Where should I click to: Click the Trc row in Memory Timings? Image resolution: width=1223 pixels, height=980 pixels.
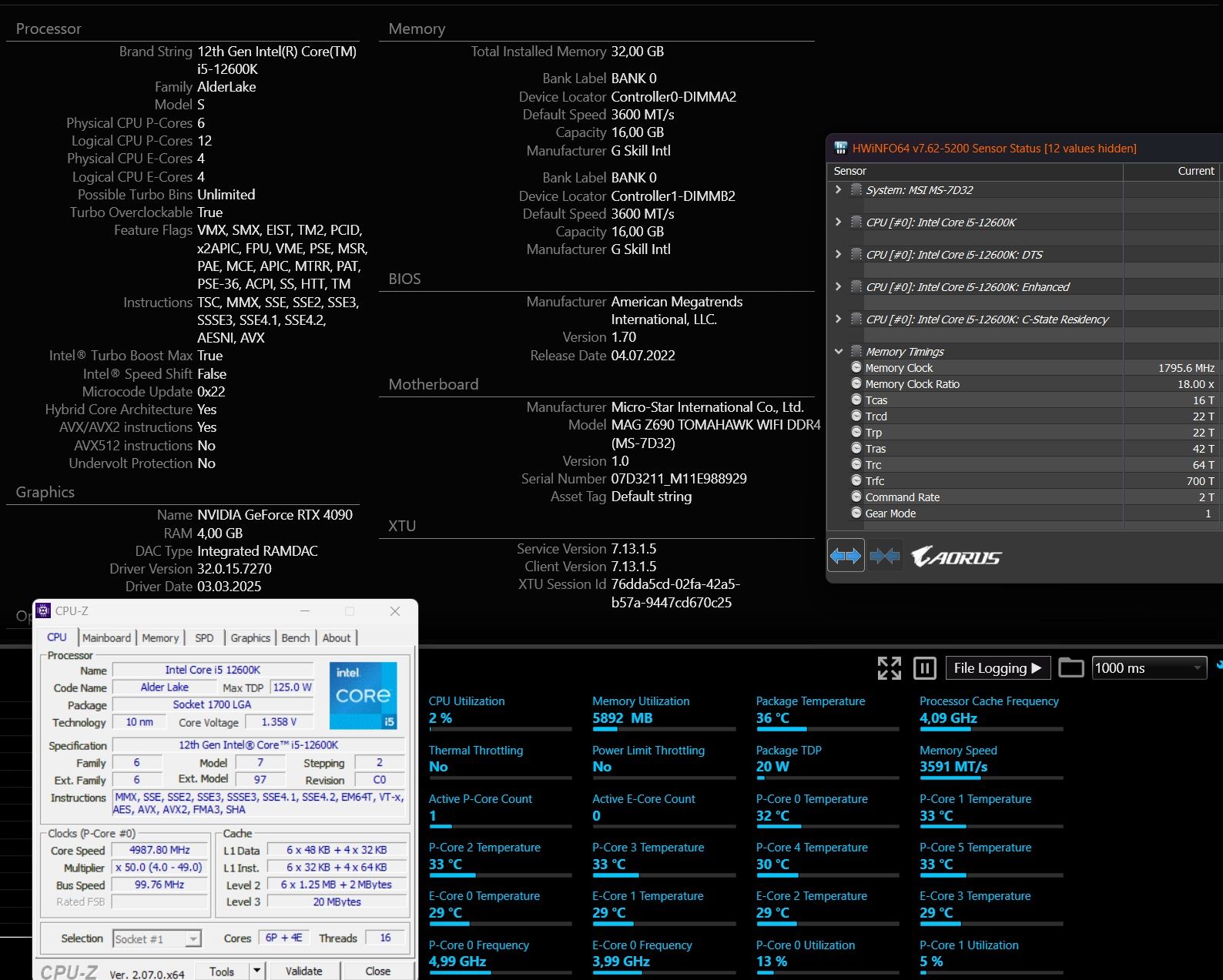(x=1024, y=464)
